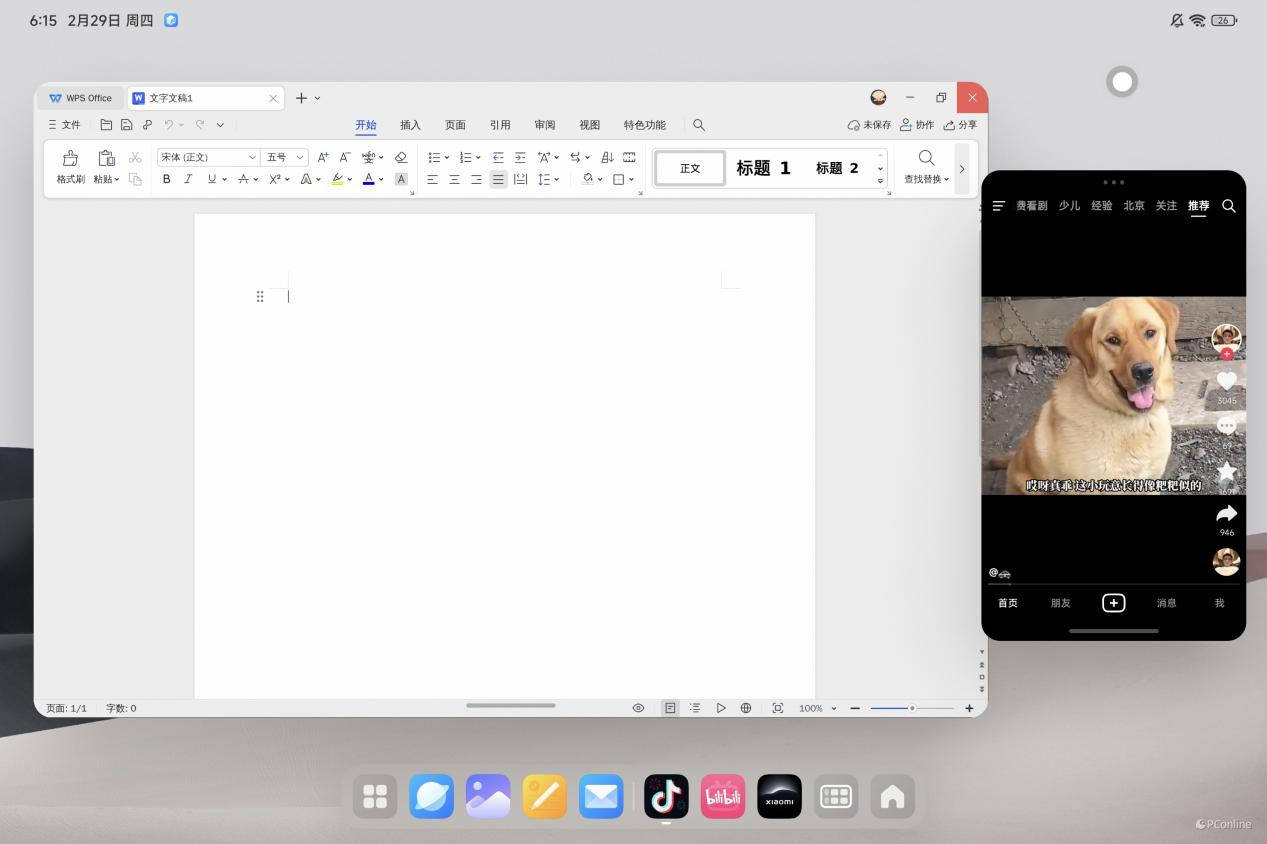The image size is (1267, 844).
Task: Switch to the 插入 (Insert) ribbon tab
Action: [410, 125]
